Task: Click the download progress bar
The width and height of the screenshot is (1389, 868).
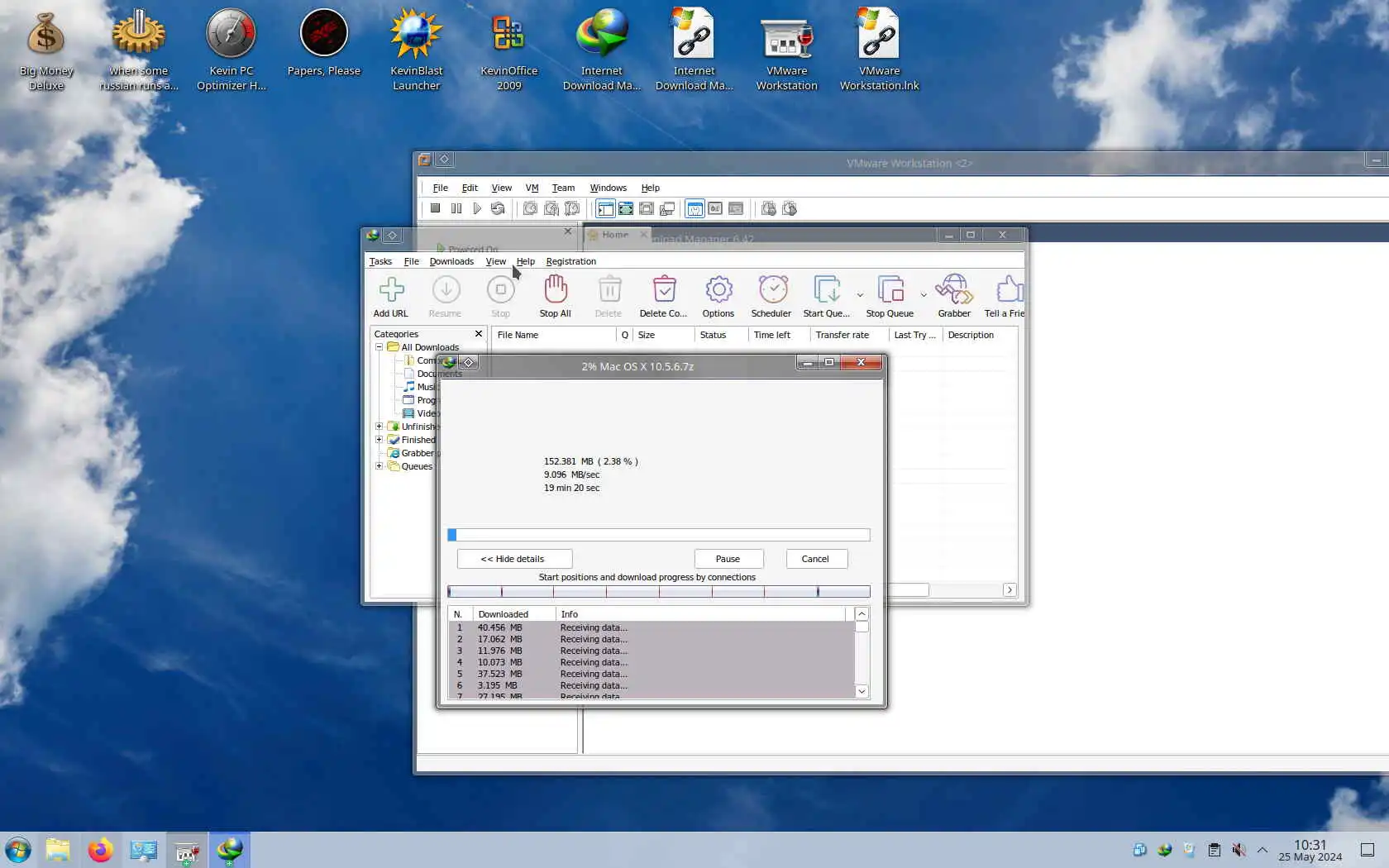Action: point(659,535)
